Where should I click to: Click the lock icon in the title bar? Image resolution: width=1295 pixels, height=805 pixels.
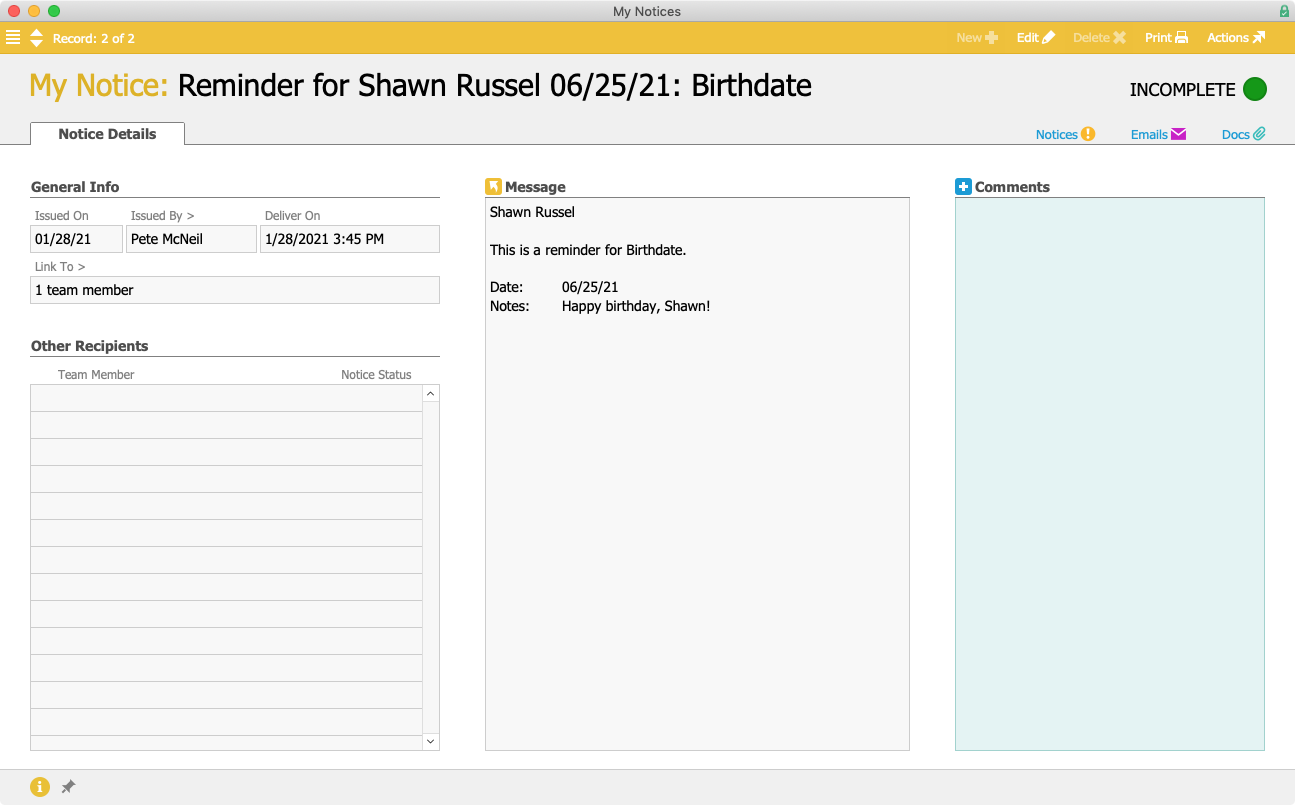tap(1283, 11)
